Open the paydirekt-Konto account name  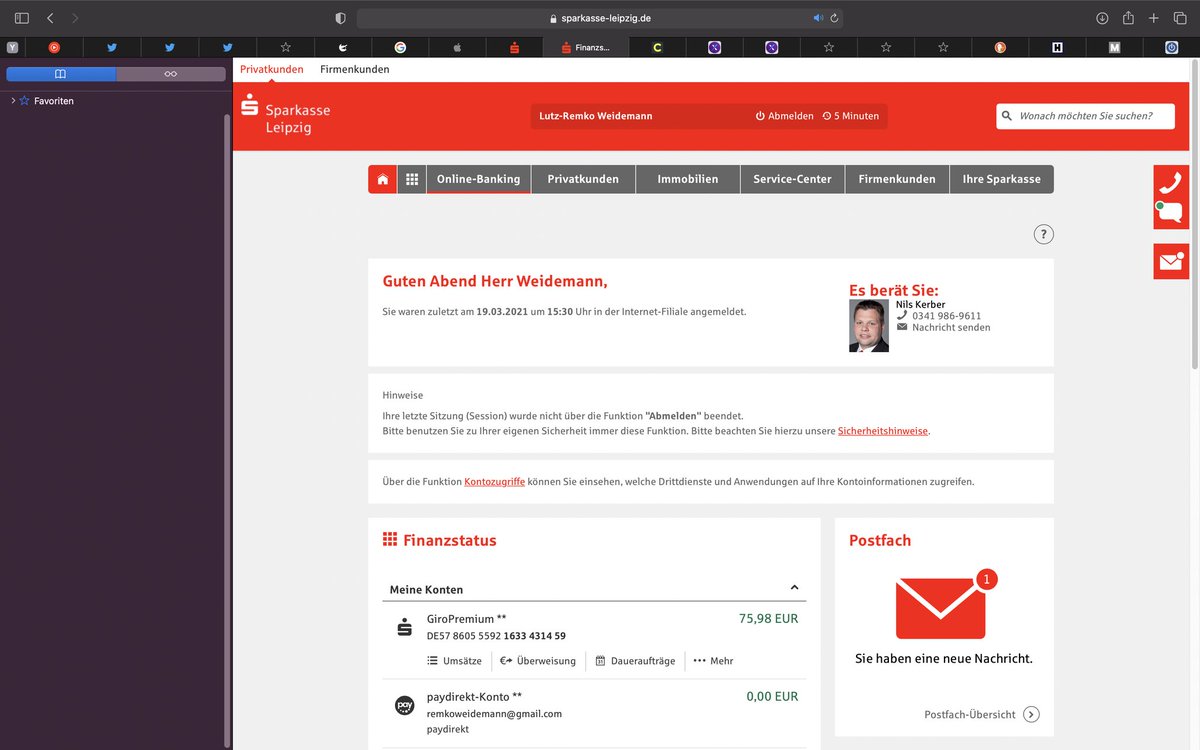coord(474,697)
